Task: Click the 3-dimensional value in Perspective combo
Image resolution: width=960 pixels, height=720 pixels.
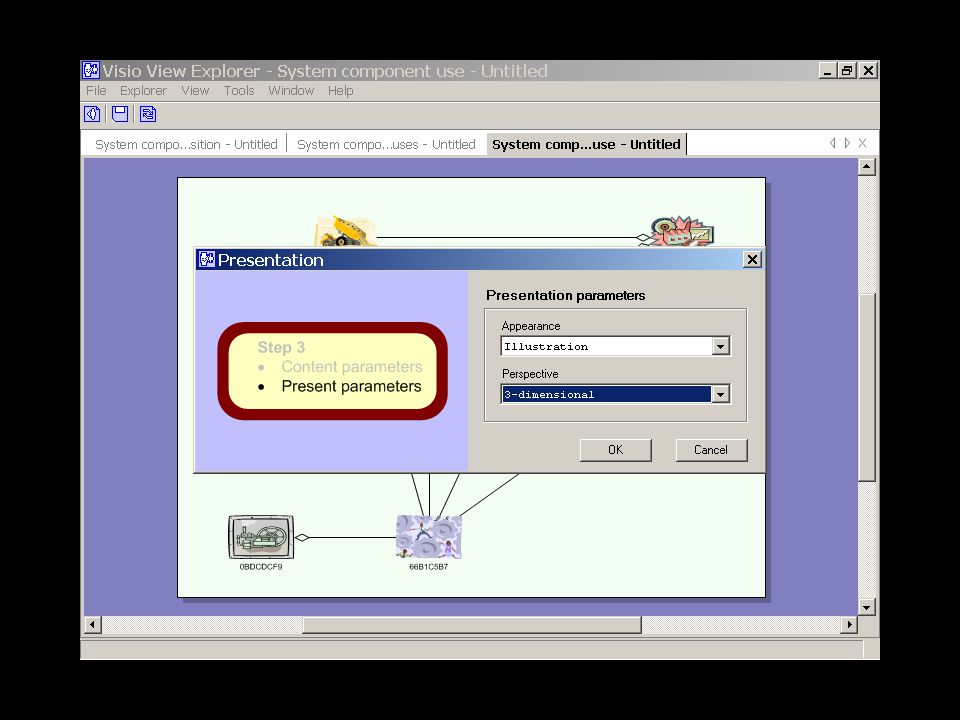Action: [606, 394]
